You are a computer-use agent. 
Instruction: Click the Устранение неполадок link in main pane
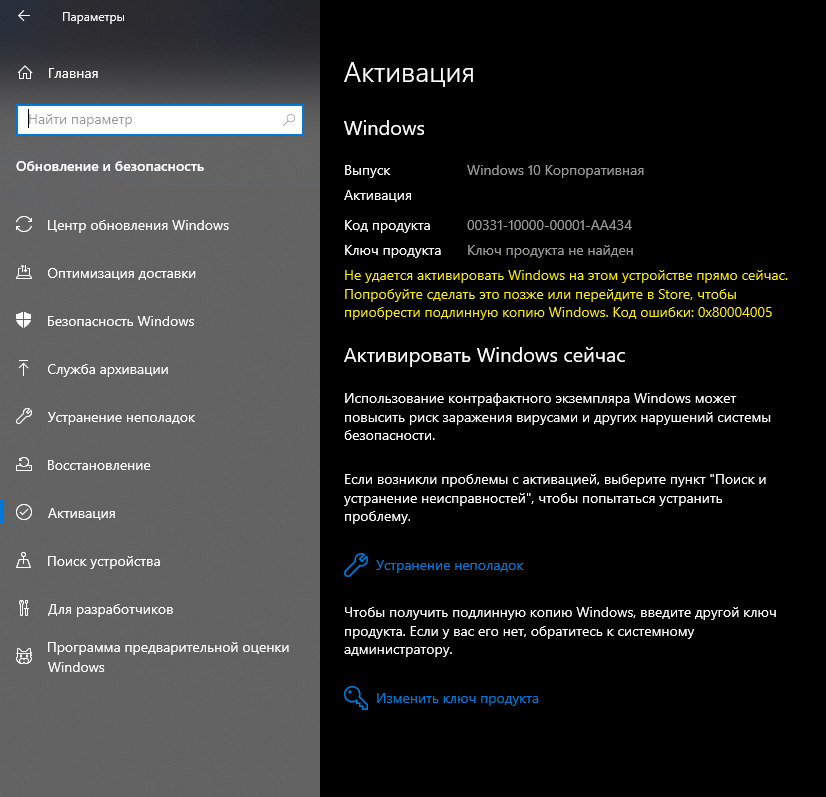pos(449,565)
